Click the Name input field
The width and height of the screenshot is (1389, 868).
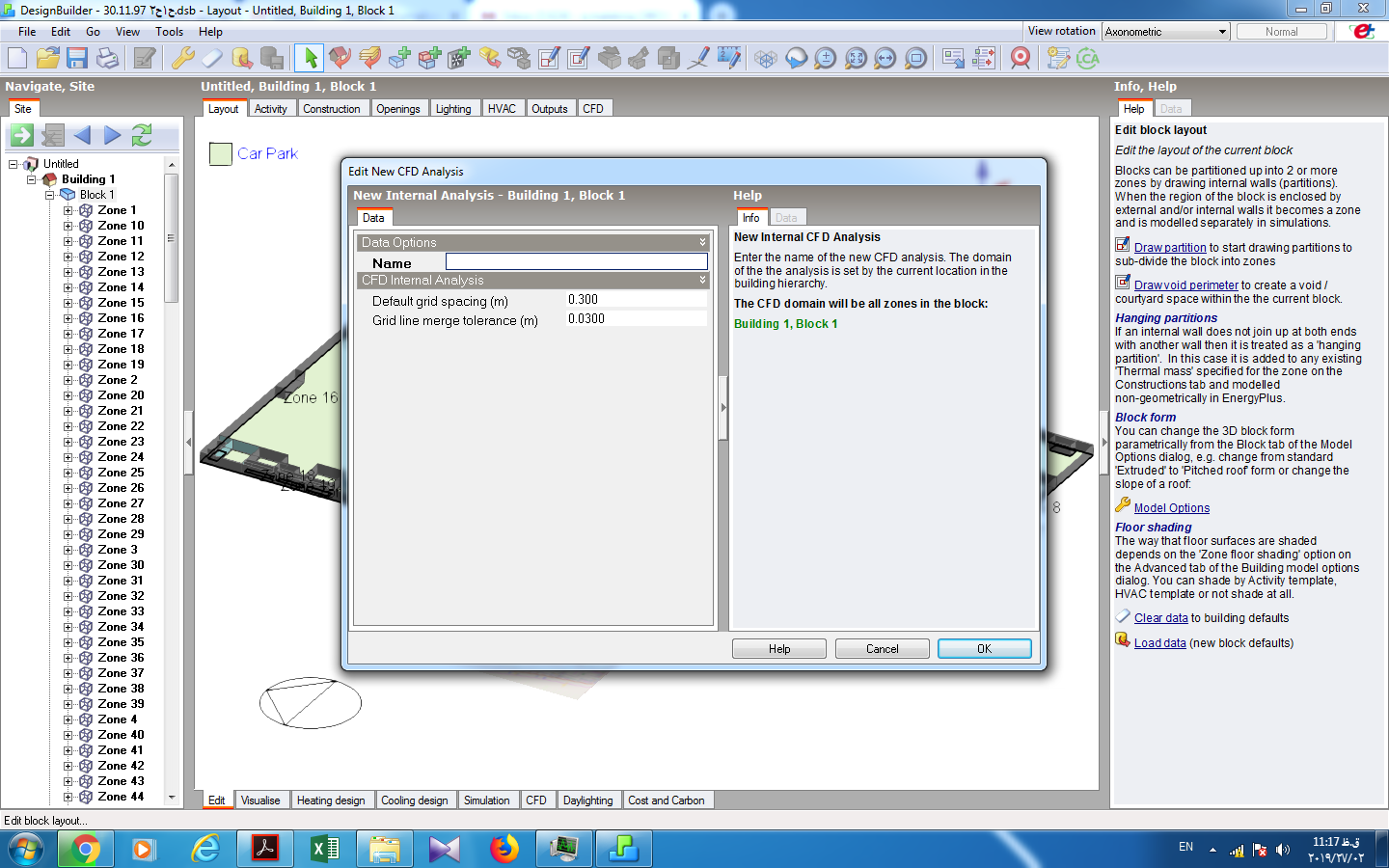[577, 261]
